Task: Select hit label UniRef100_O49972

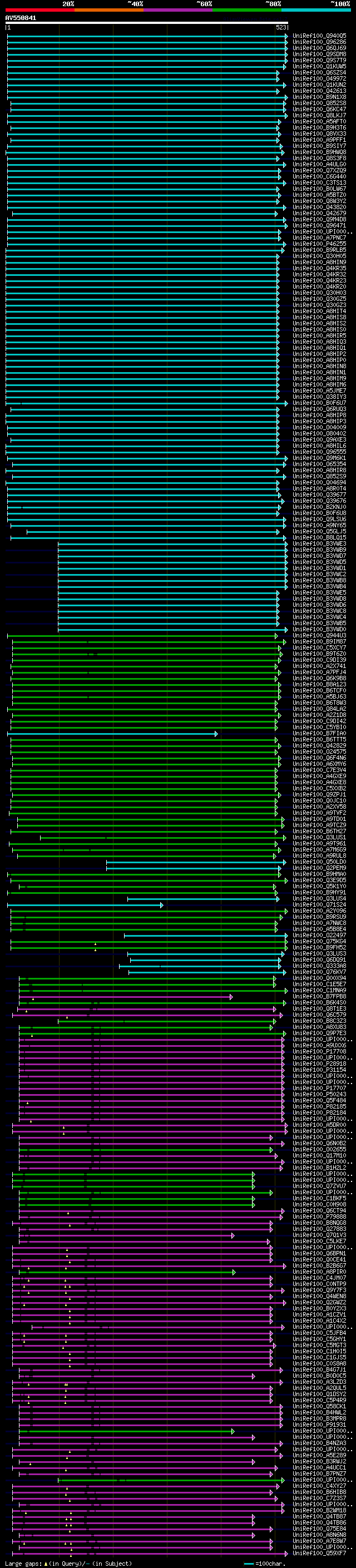Action: 319,78
